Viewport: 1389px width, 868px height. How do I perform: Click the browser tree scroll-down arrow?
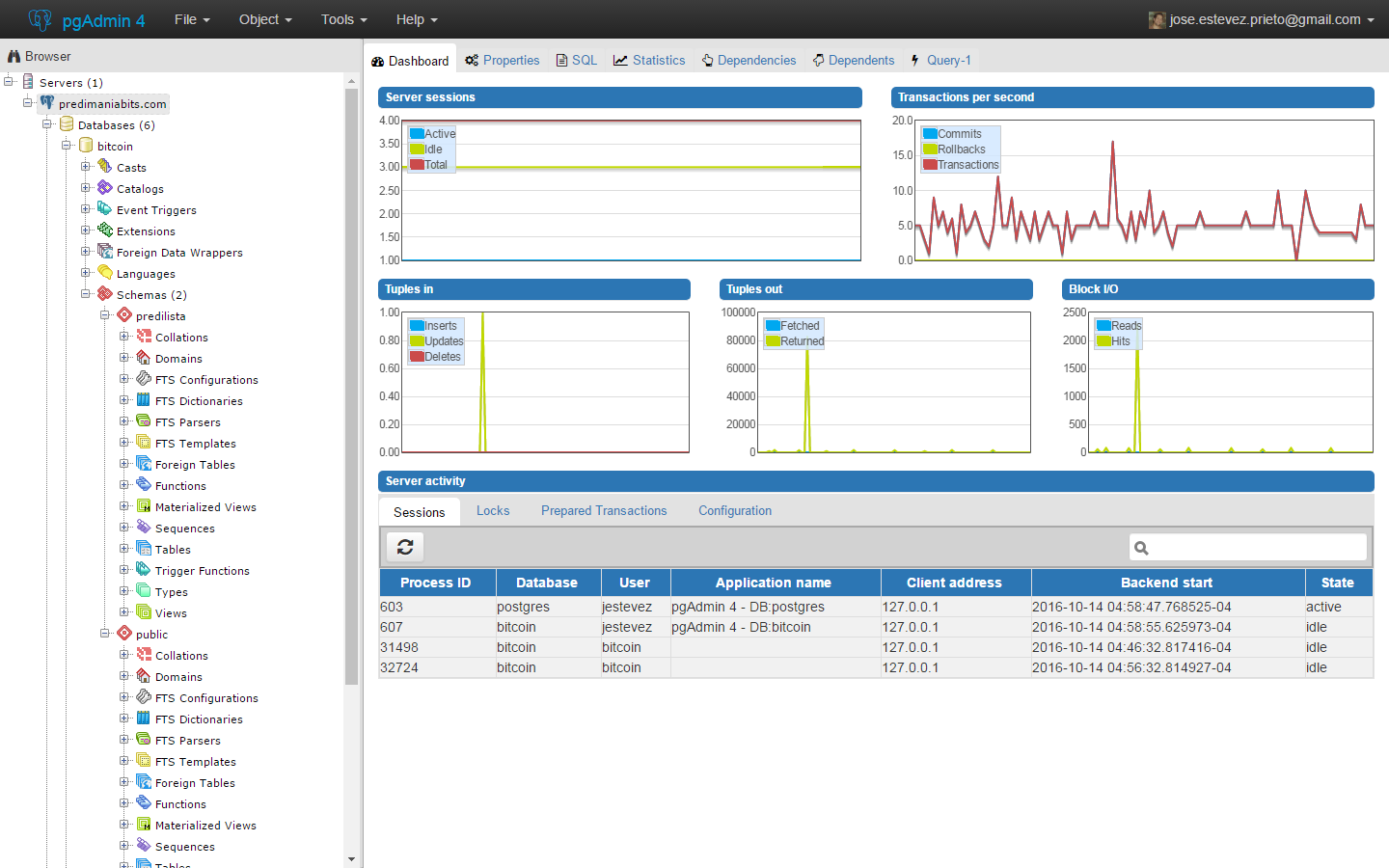351,859
